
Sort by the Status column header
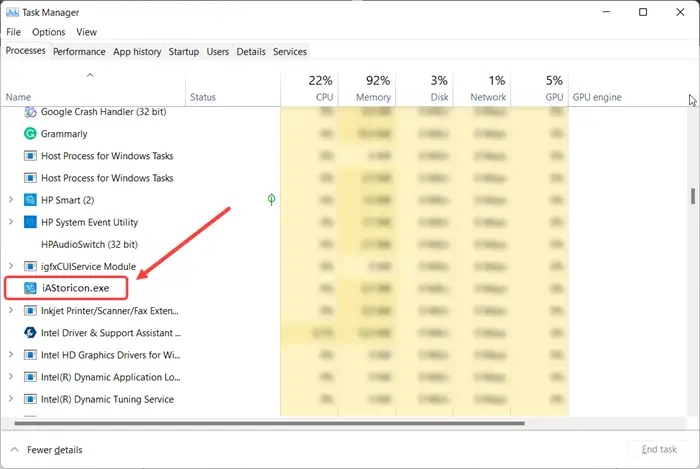click(233, 88)
